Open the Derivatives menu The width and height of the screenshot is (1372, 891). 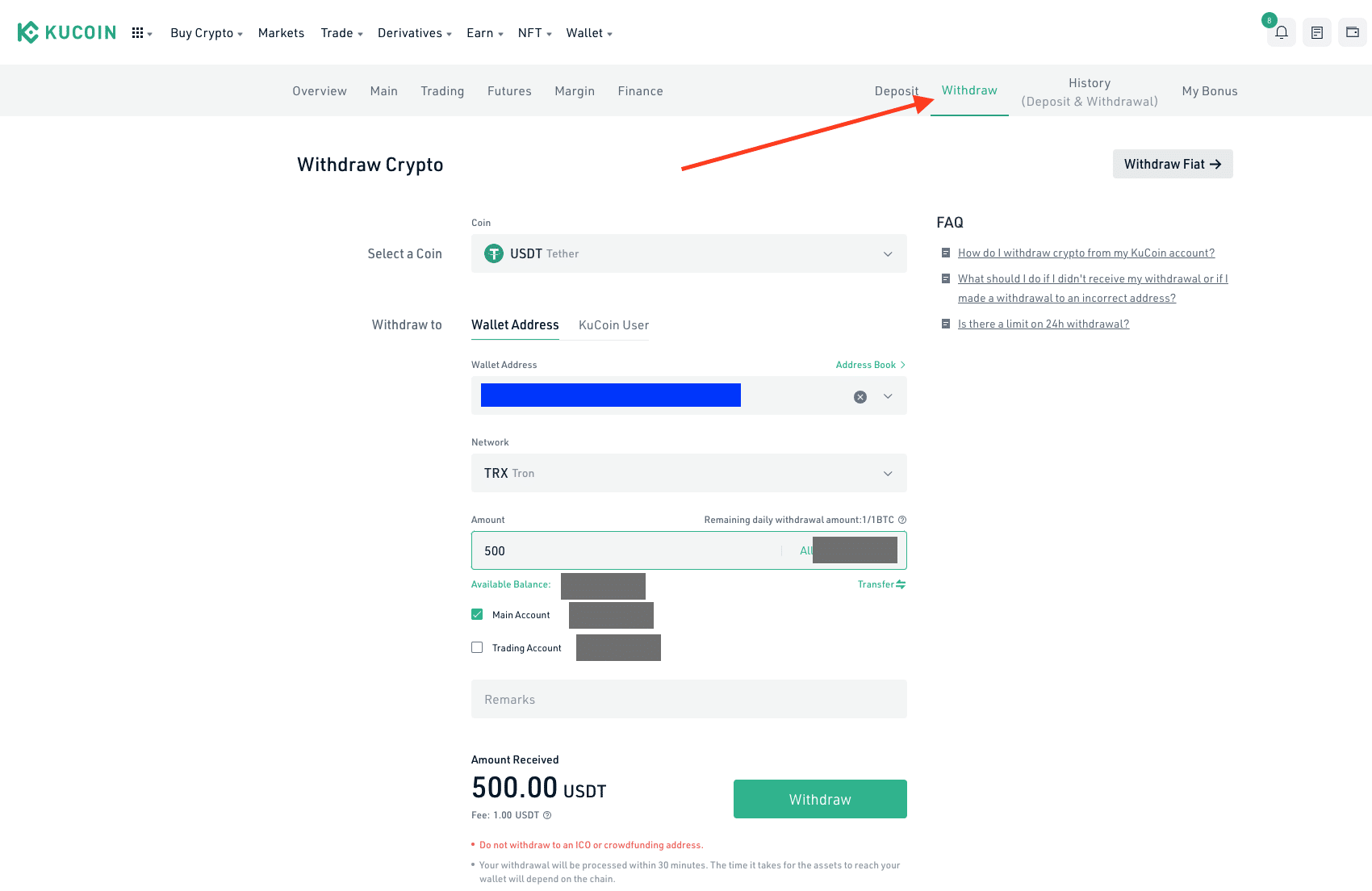tap(415, 33)
